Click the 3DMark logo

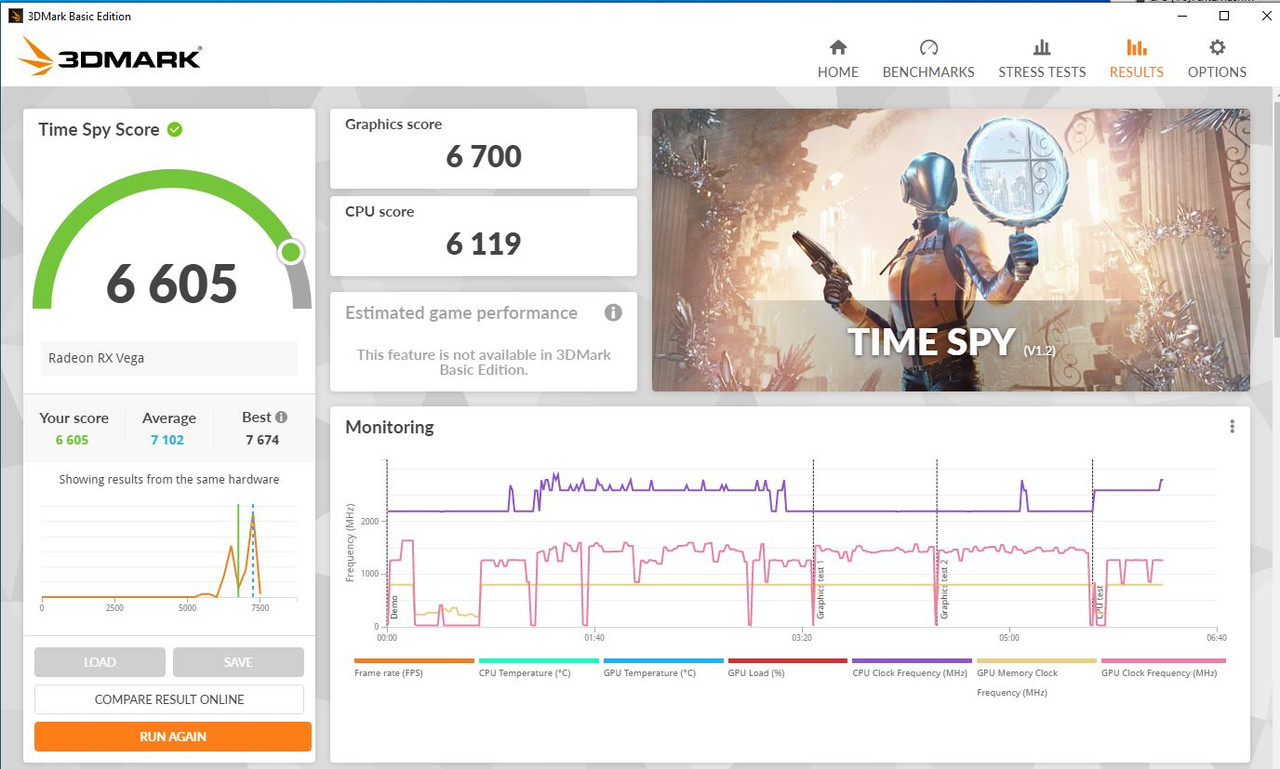108,58
